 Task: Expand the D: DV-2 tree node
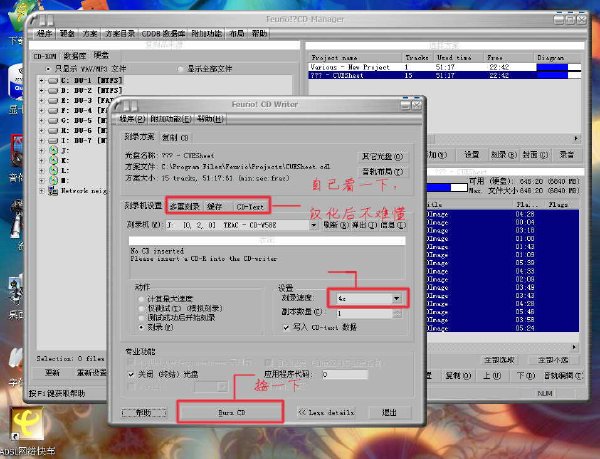[x=42, y=91]
